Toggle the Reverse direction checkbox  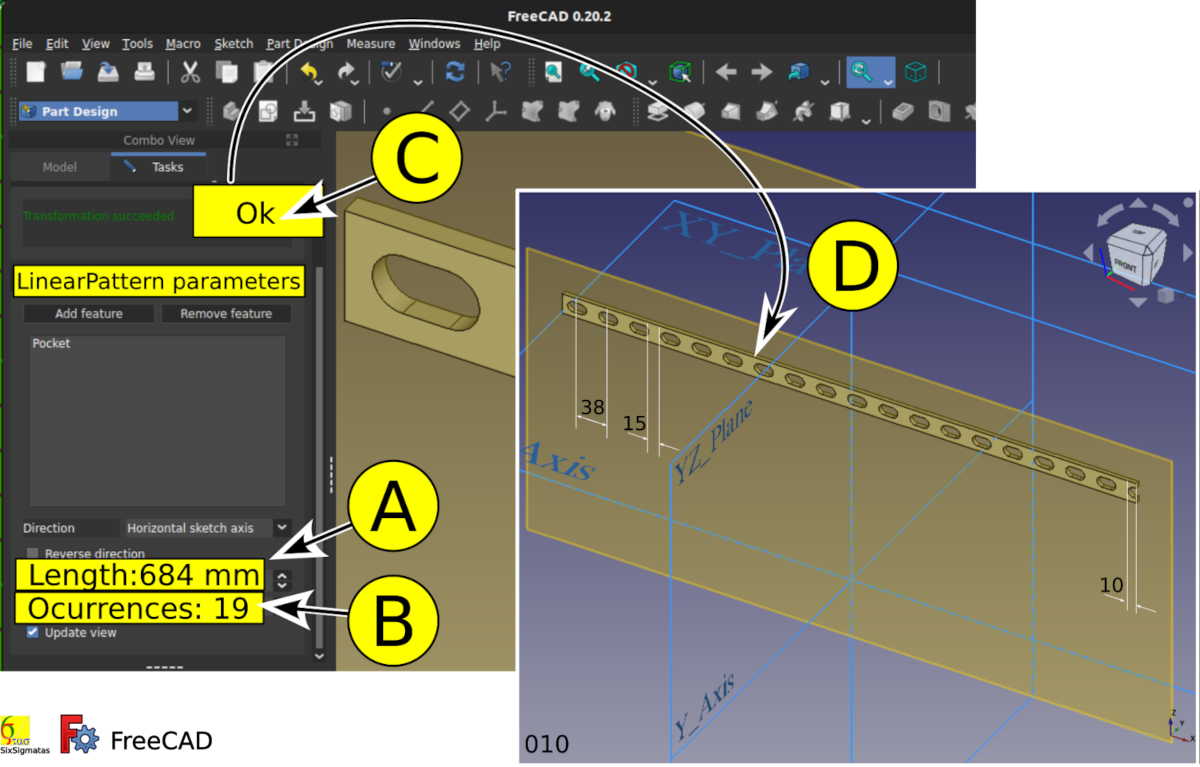[33, 553]
